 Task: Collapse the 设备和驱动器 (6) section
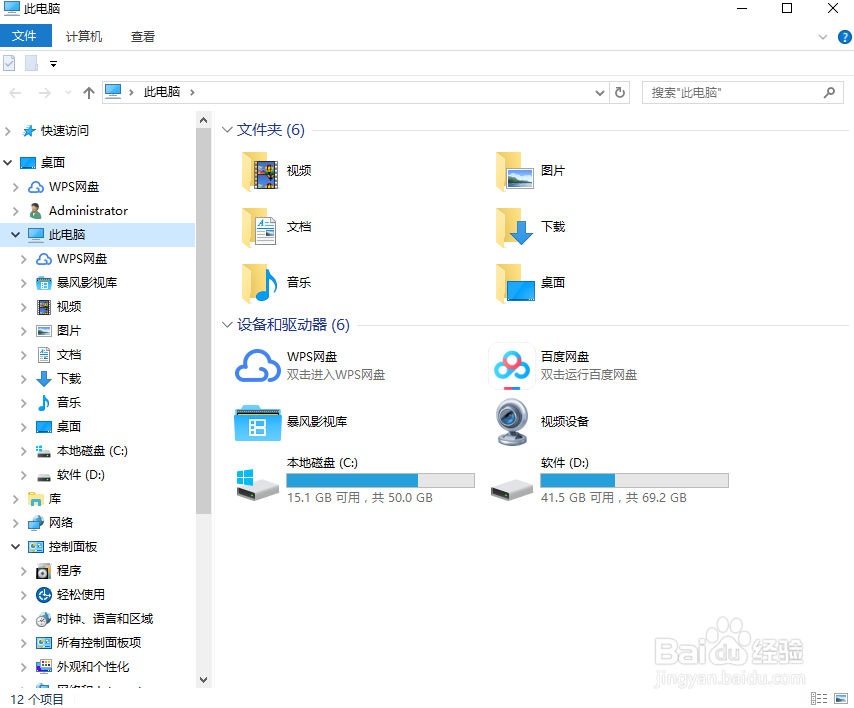(228, 324)
